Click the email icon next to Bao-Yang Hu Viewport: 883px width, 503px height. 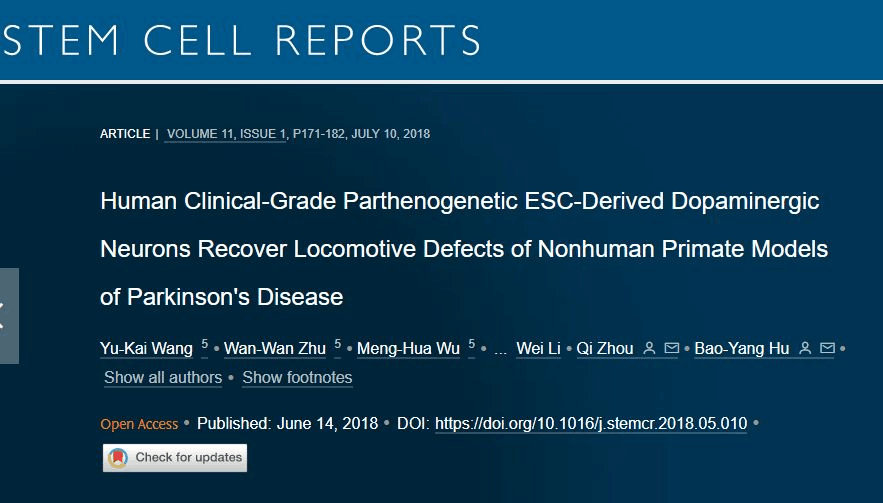pos(827,348)
